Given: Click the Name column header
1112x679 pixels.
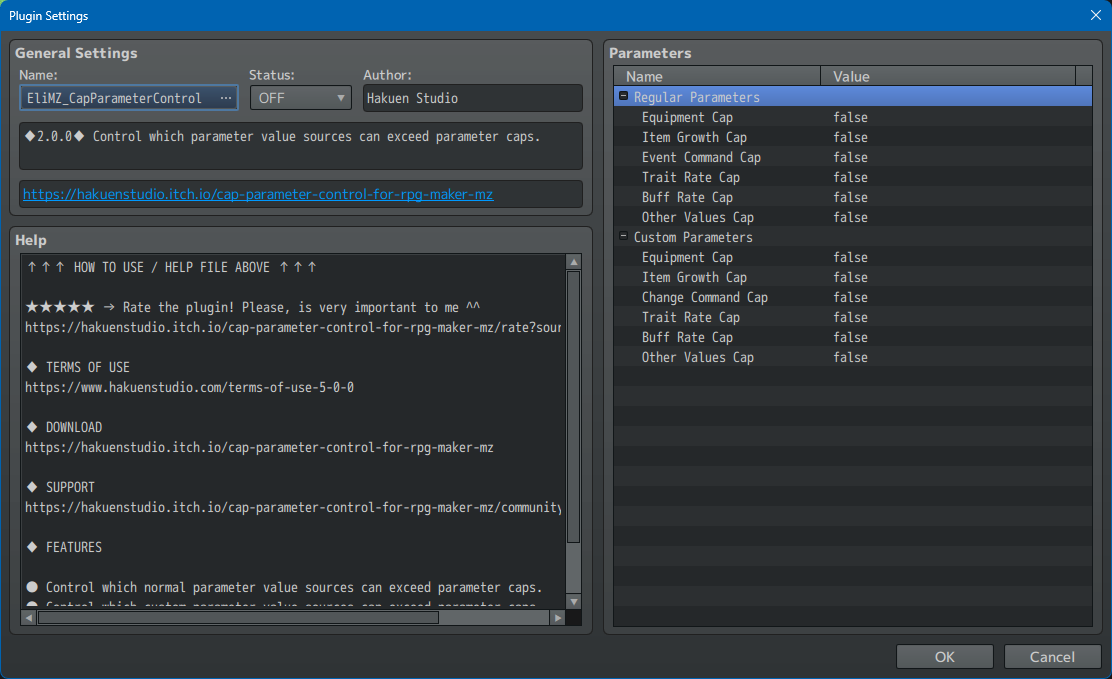Looking at the screenshot, I should pyautogui.click(x=717, y=76).
